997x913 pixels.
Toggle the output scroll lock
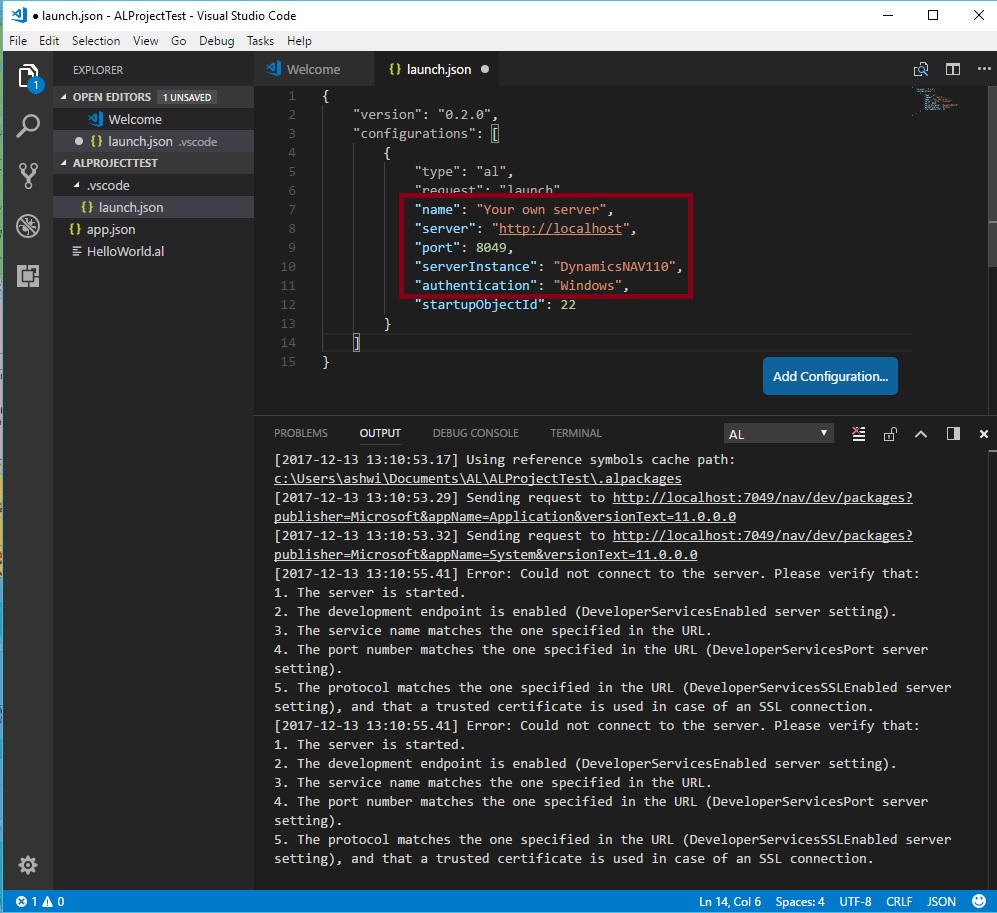[889, 434]
